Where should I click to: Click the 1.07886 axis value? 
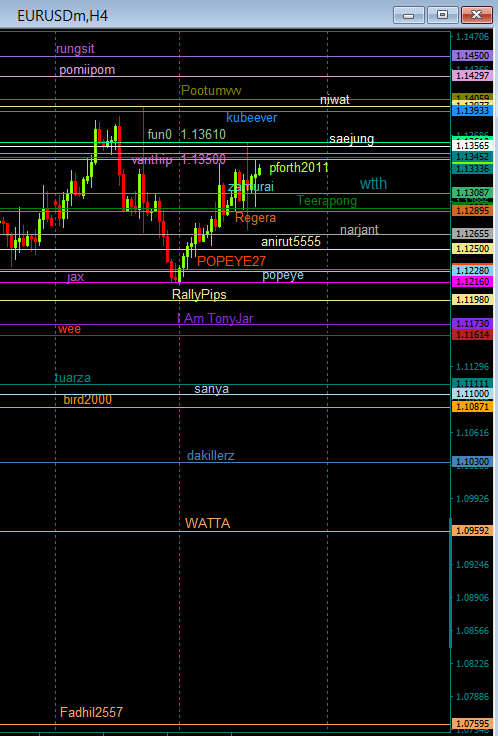473,697
